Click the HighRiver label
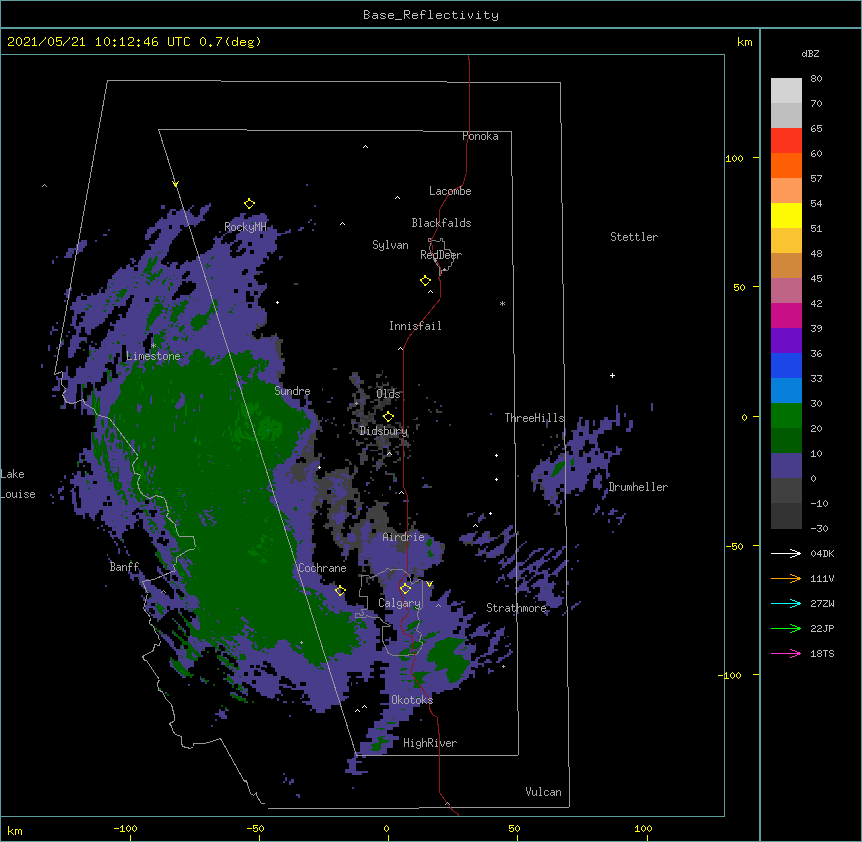862x842 pixels. click(430, 743)
